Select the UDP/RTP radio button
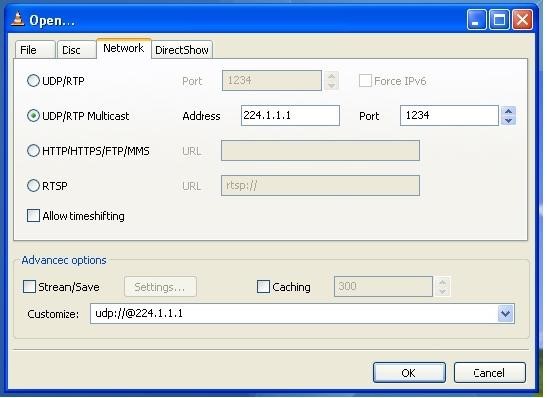The width and height of the screenshot is (547, 398). point(33,81)
